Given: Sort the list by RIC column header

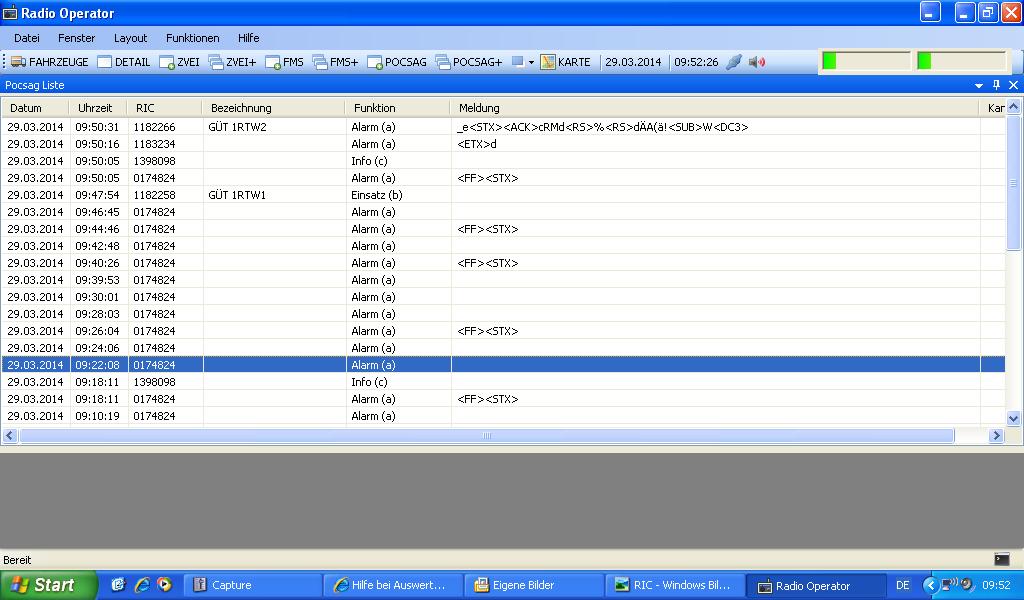Looking at the screenshot, I should [x=146, y=108].
